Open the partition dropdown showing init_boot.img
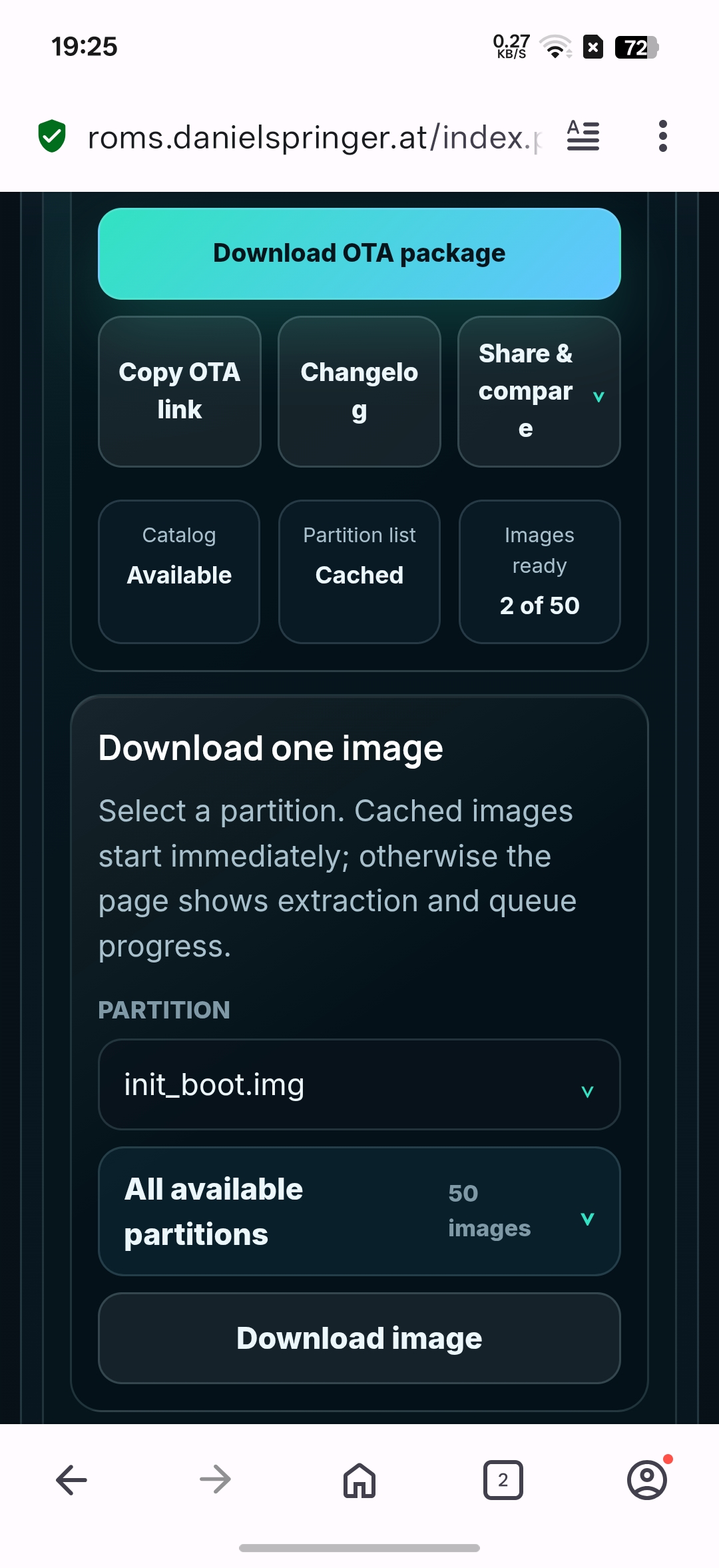The width and height of the screenshot is (719, 1568). (359, 1084)
